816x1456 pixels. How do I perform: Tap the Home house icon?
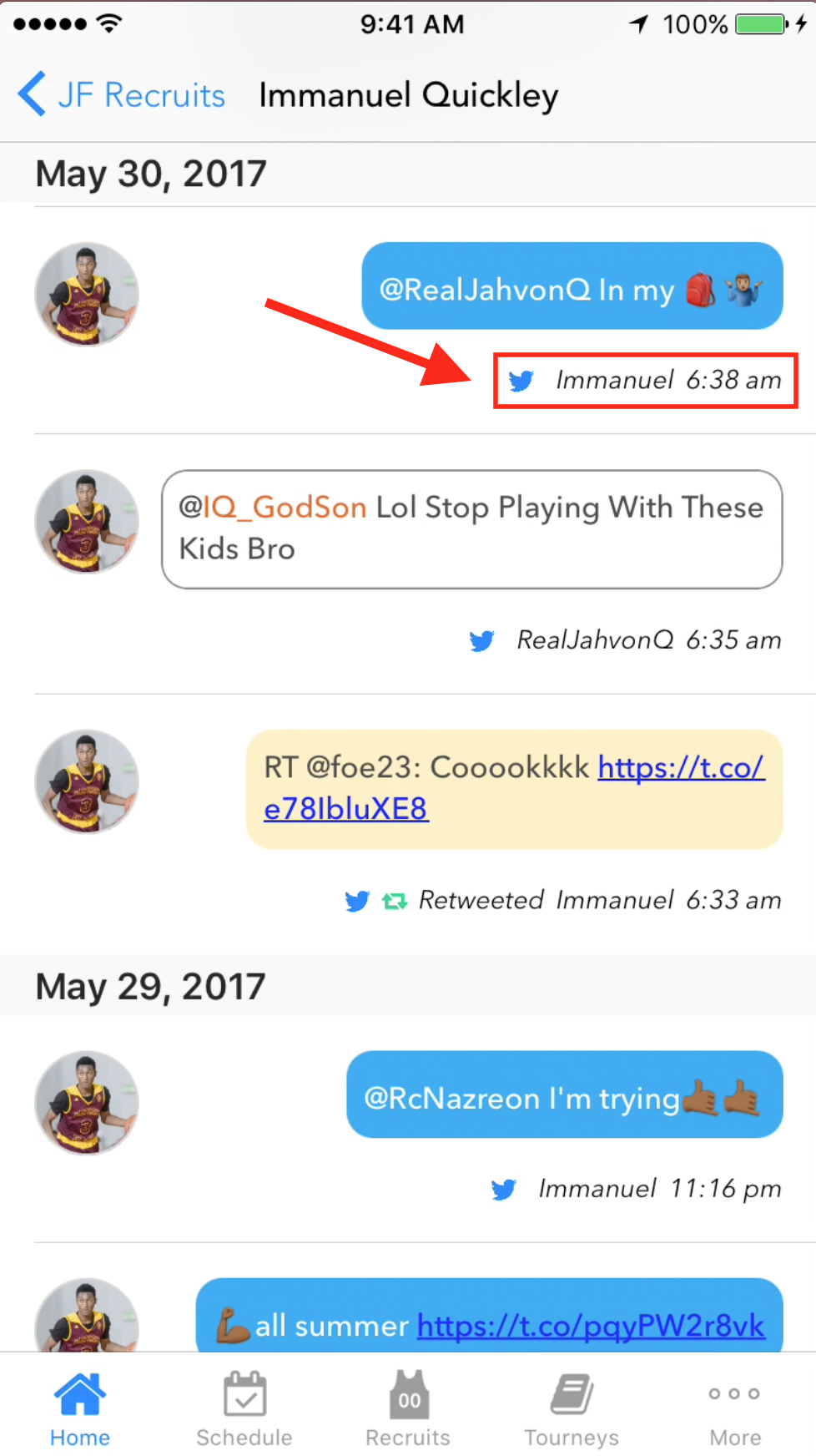click(79, 1393)
